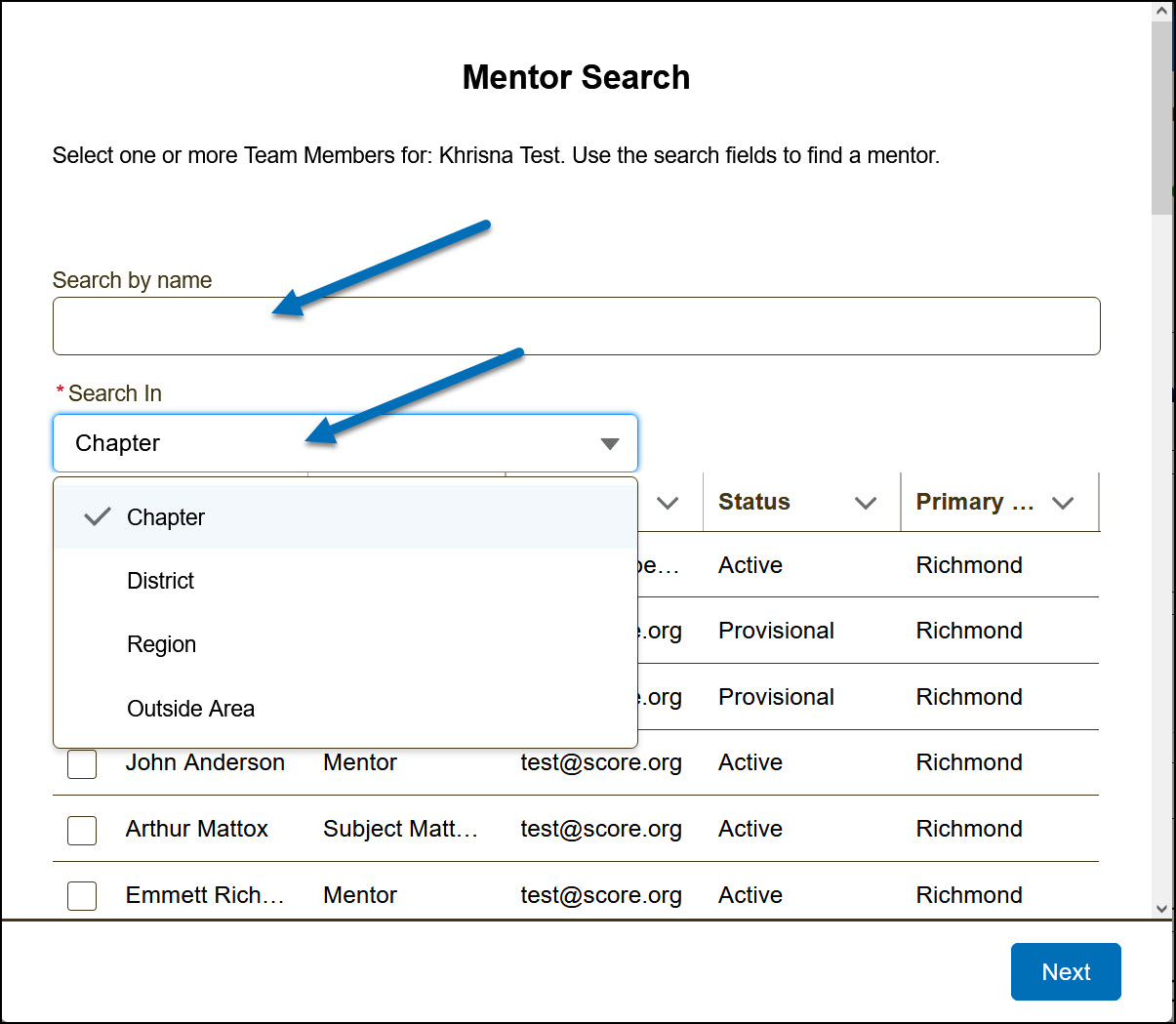Viewport: 1176px width, 1024px height.
Task: Open the Search In combo box
Action: click(332, 443)
